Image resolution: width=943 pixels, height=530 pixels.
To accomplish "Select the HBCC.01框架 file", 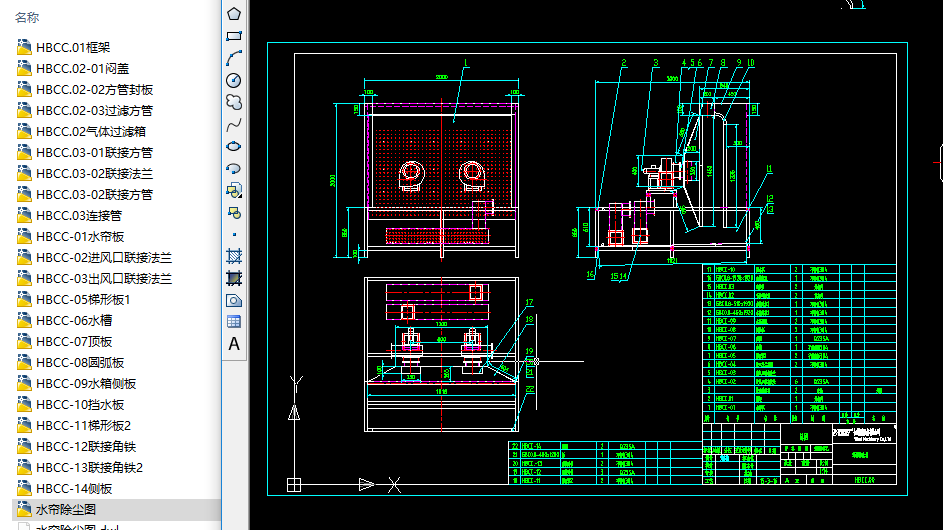I will click(x=73, y=47).
